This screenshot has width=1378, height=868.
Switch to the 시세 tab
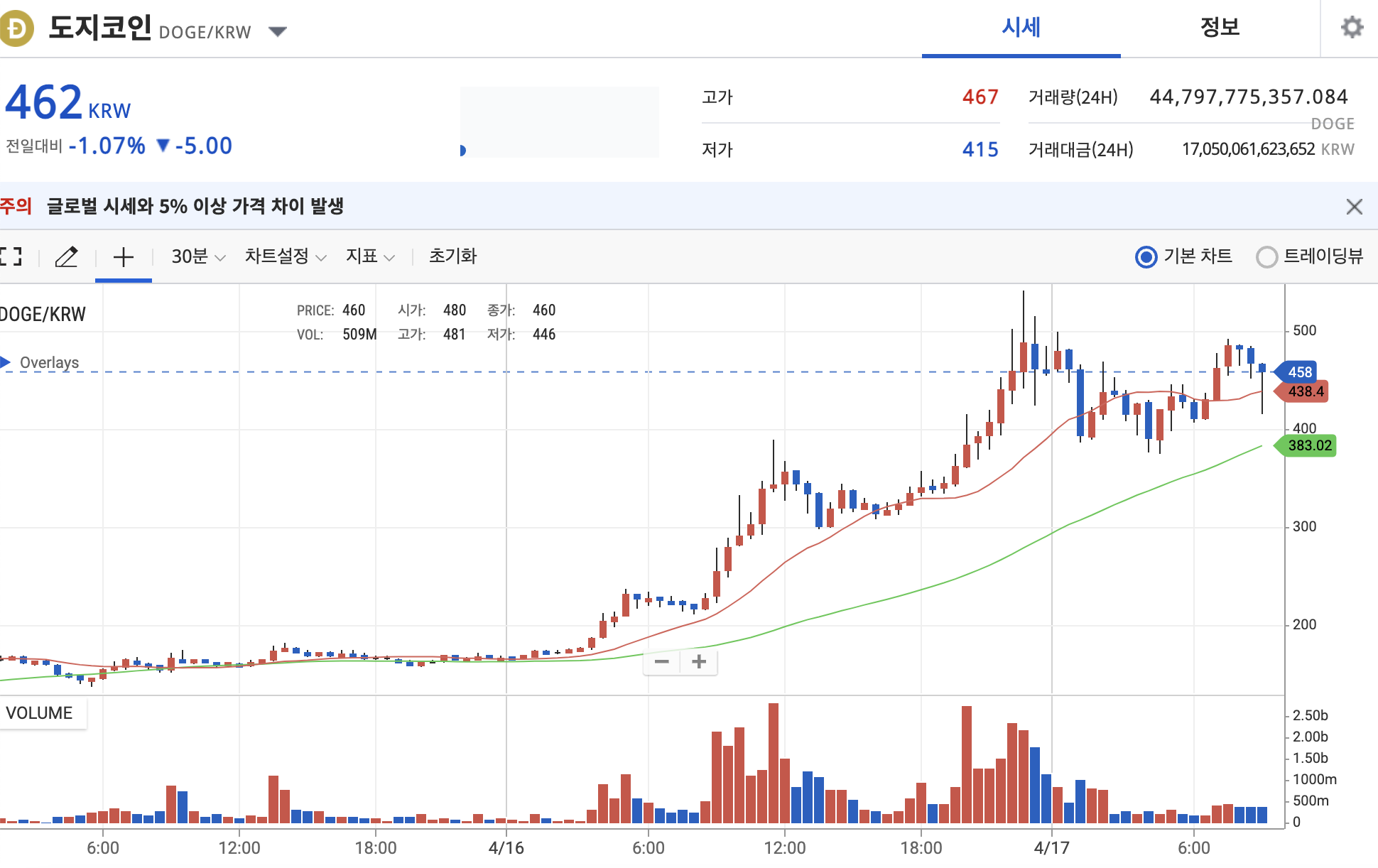coord(1021,28)
